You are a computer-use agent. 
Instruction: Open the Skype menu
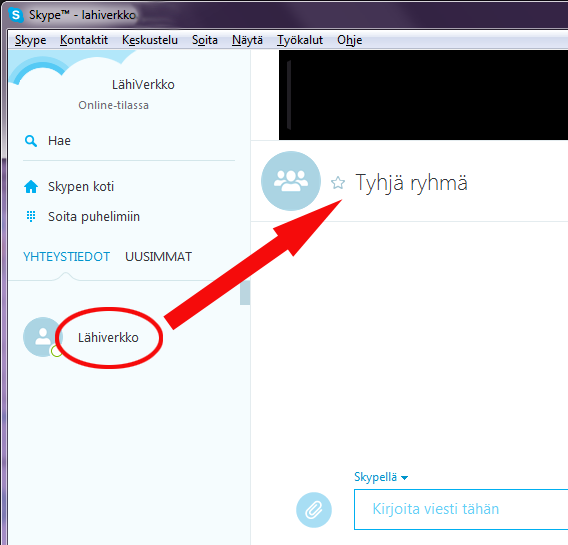coord(30,40)
